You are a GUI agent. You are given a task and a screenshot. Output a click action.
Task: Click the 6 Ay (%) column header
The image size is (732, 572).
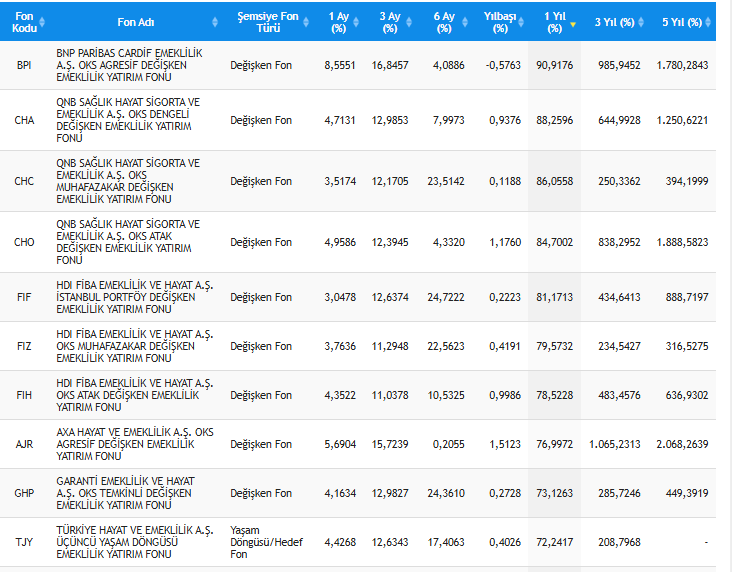(447, 22)
